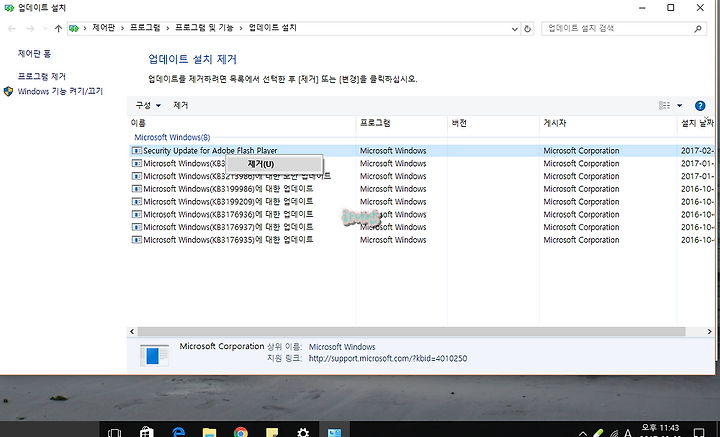The width and height of the screenshot is (720, 437).
Task: Launch Microsoft Store from the taskbar
Action: pyautogui.click(x=146, y=432)
